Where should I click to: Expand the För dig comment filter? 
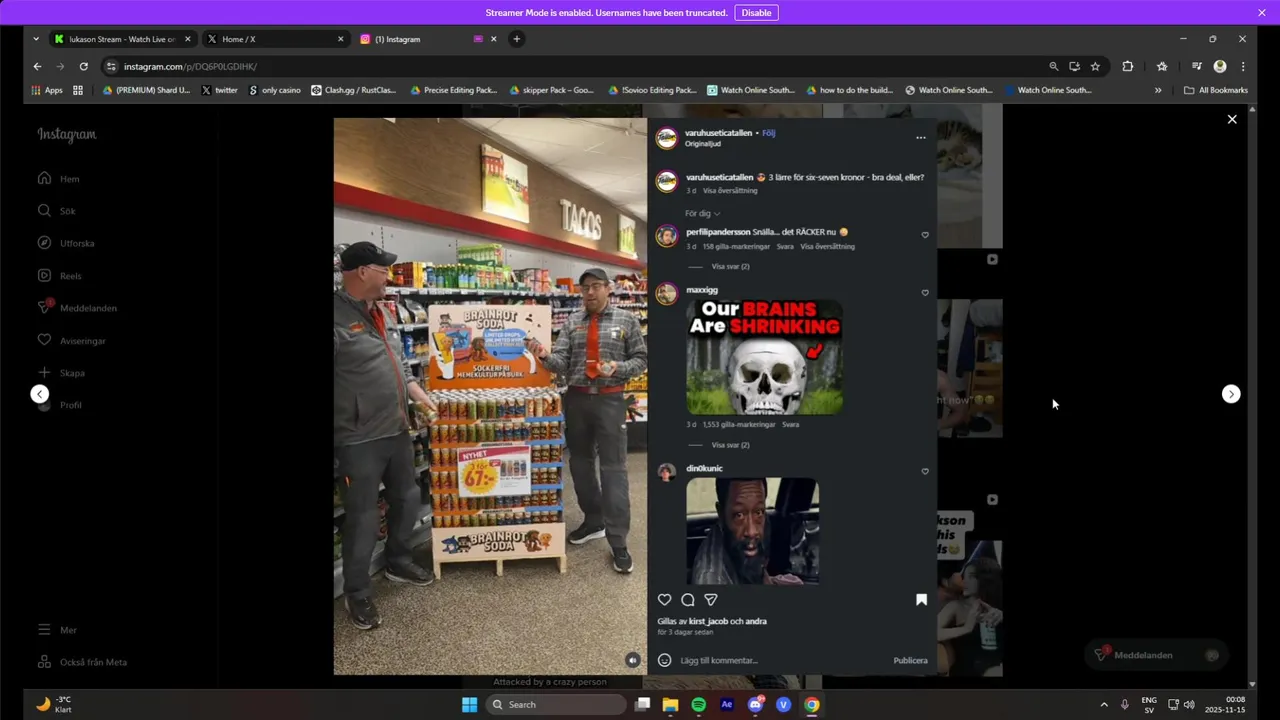[x=702, y=213]
